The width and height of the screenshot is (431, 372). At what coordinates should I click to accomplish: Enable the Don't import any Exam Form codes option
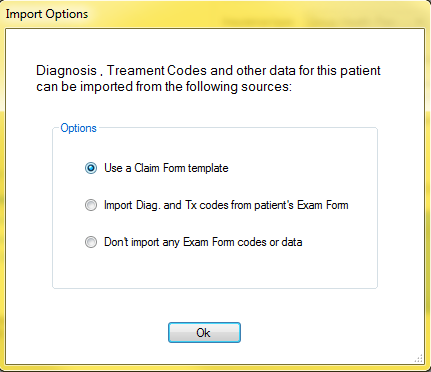click(x=91, y=242)
